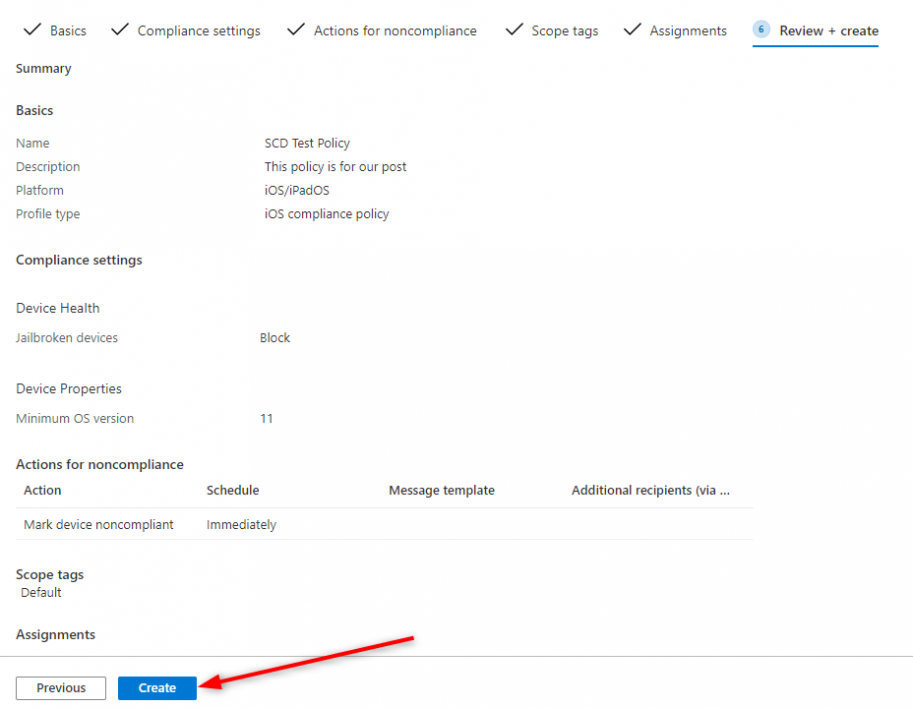
Task: Click the checkmark icon beside Assignments
Action: click(632, 30)
